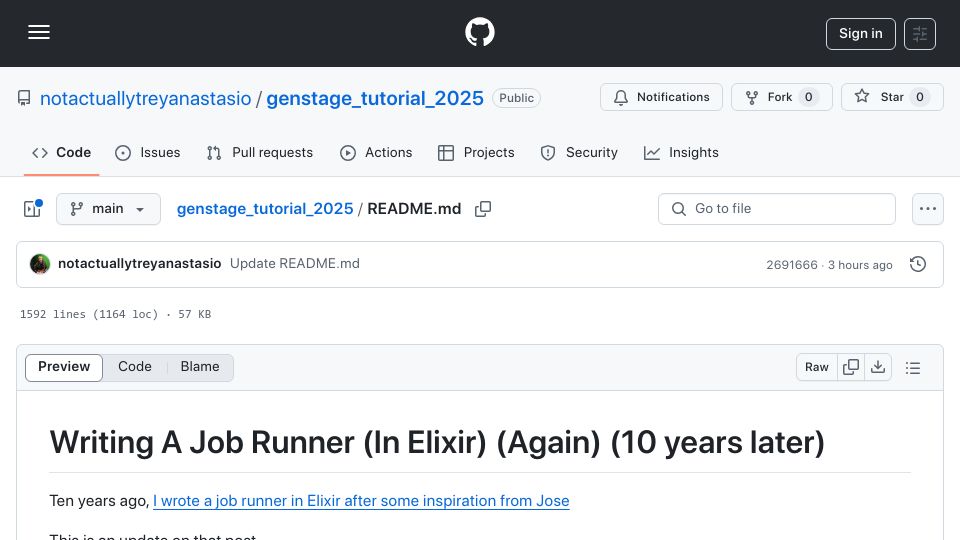Image resolution: width=960 pixels, height=540 pixels.
Task: Download the raw file
Action: coord(878,367)
